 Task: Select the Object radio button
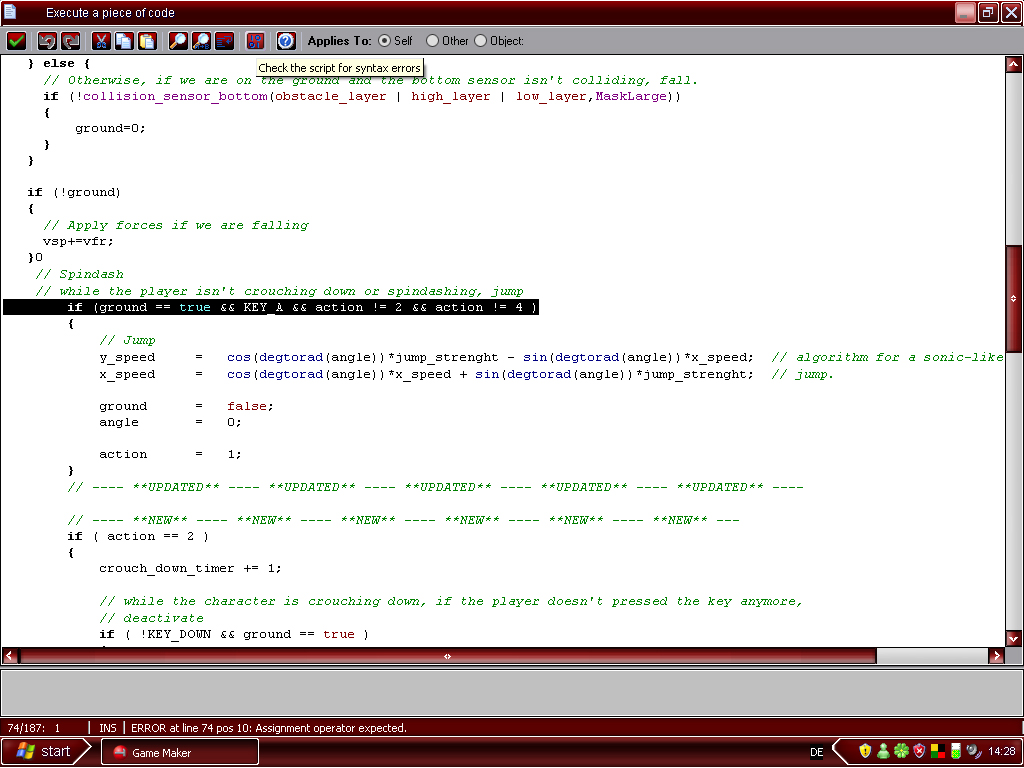point(481,40)
